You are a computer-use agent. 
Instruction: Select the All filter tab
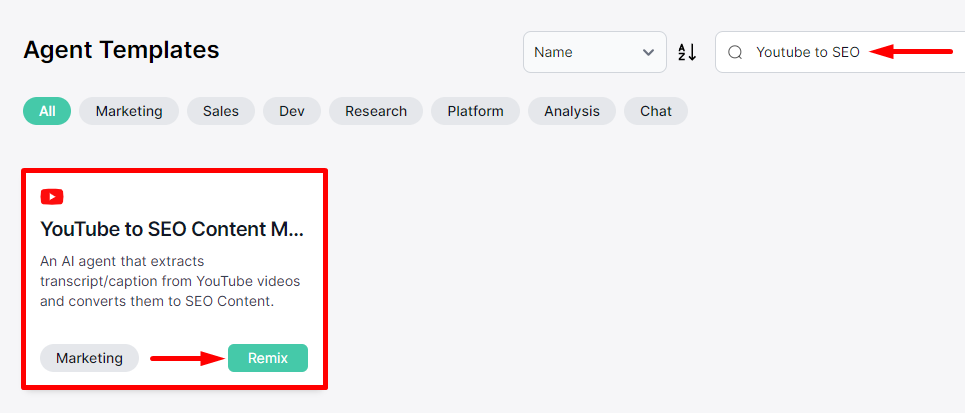point(47,111)
